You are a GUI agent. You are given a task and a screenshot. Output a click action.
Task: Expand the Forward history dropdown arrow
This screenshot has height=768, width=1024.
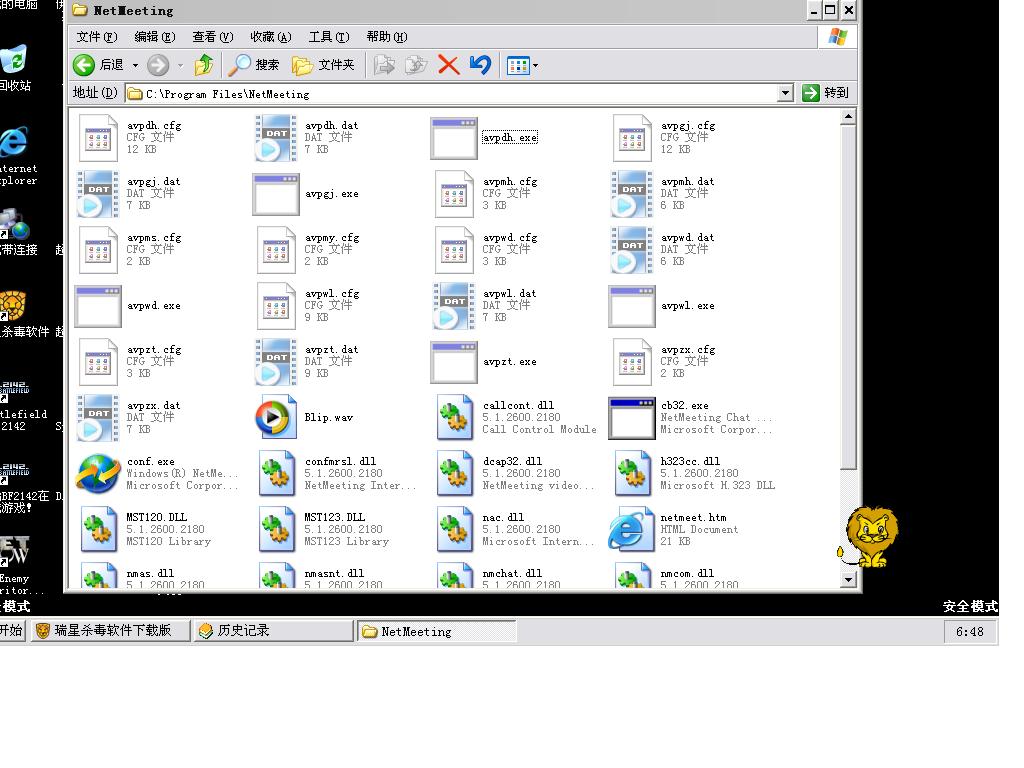pos(180,65)
